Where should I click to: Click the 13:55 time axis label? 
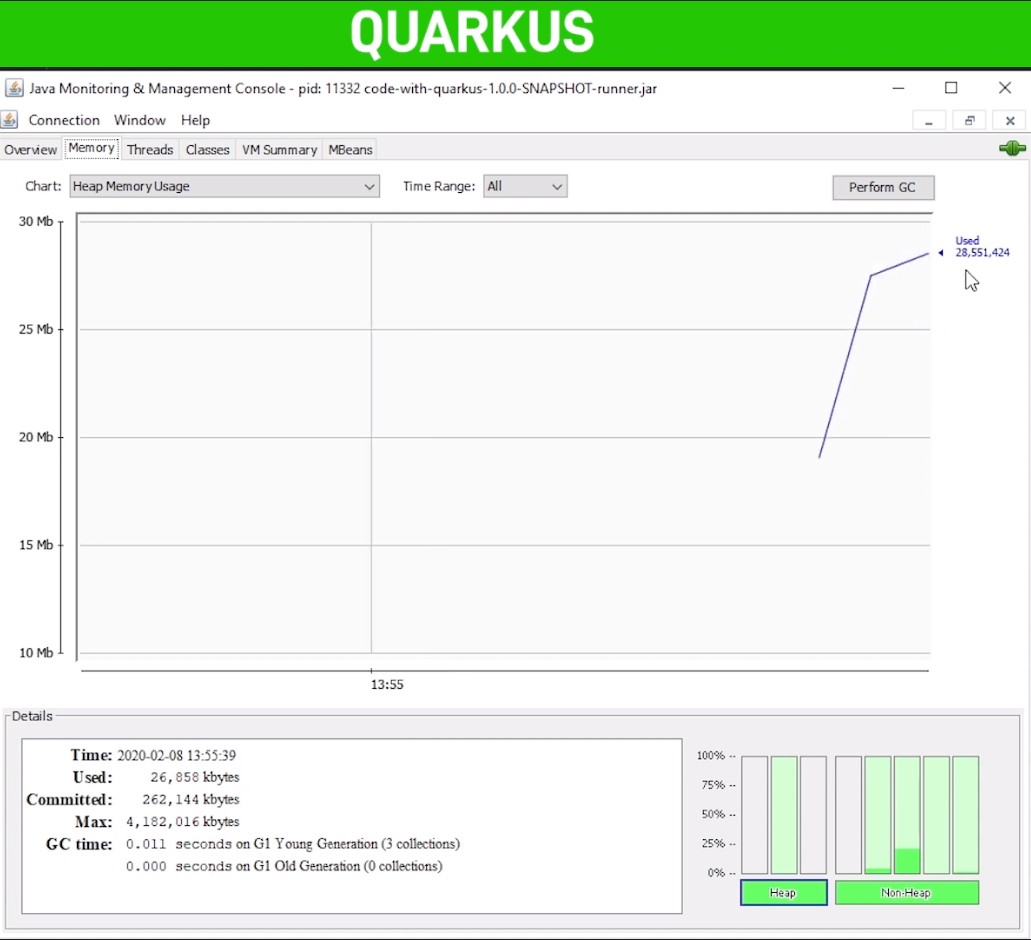(x=387, y=684)
